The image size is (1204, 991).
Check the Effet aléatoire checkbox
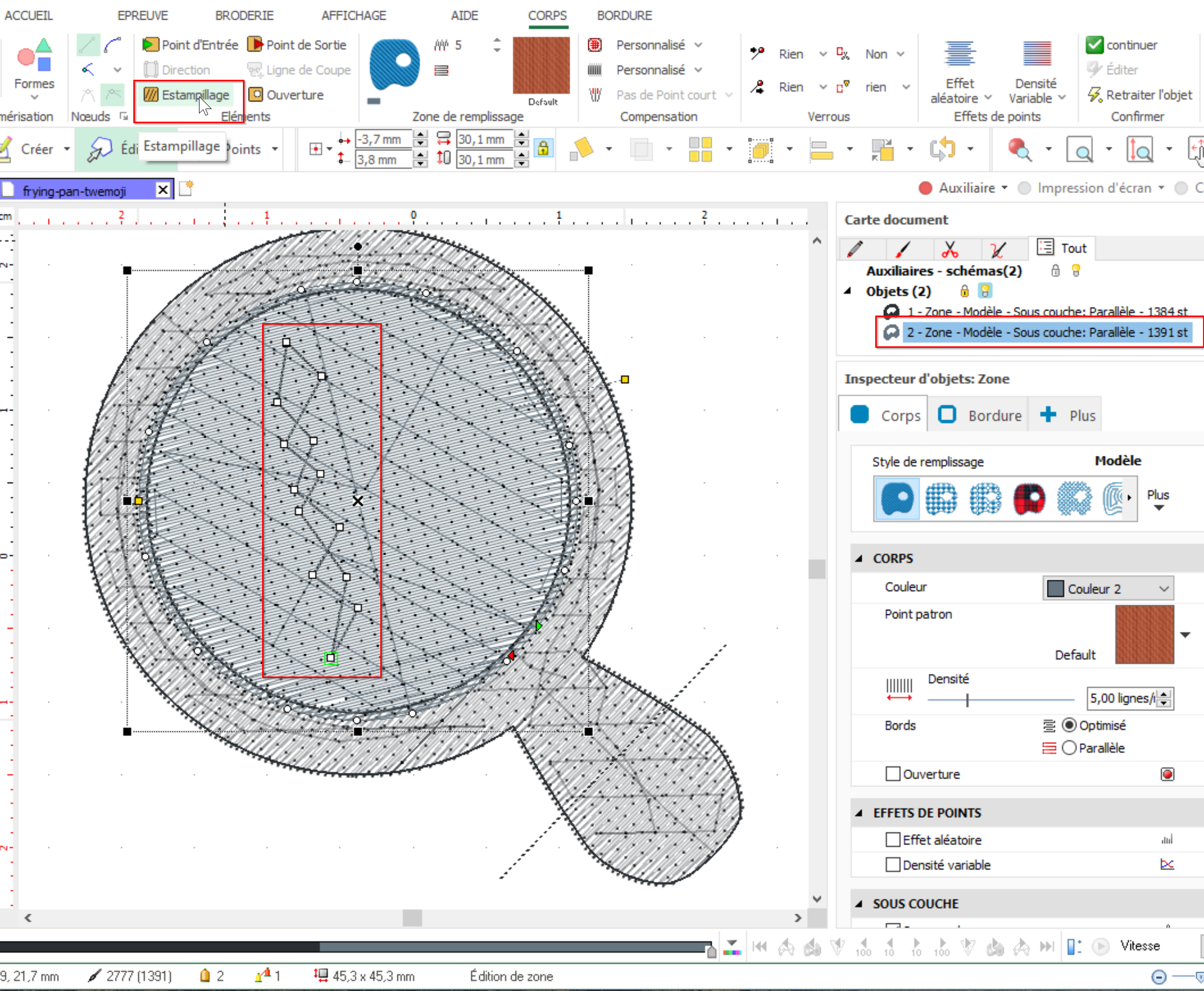coord(893,840)
